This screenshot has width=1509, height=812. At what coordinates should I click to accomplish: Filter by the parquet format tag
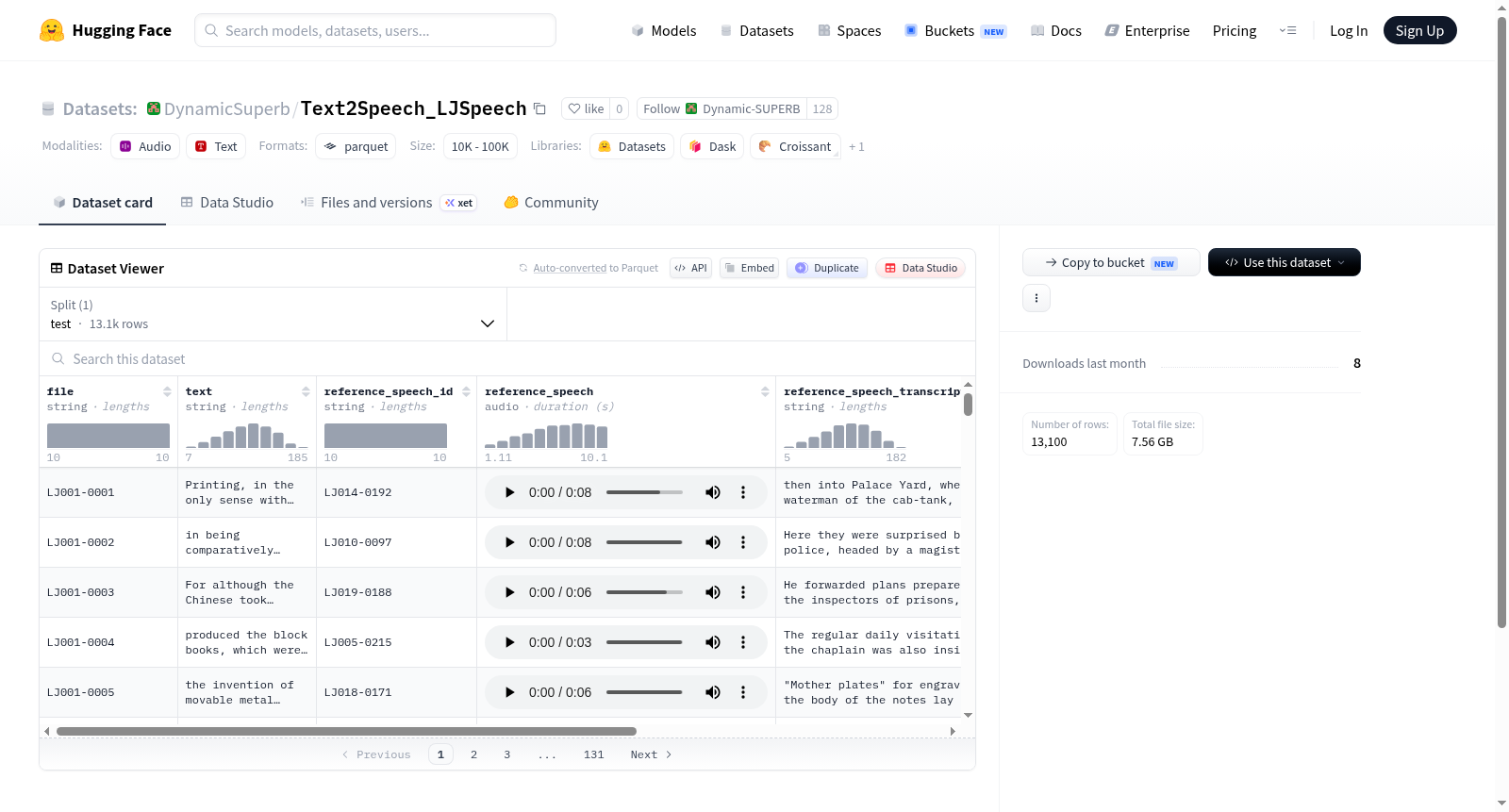[356, 146]
